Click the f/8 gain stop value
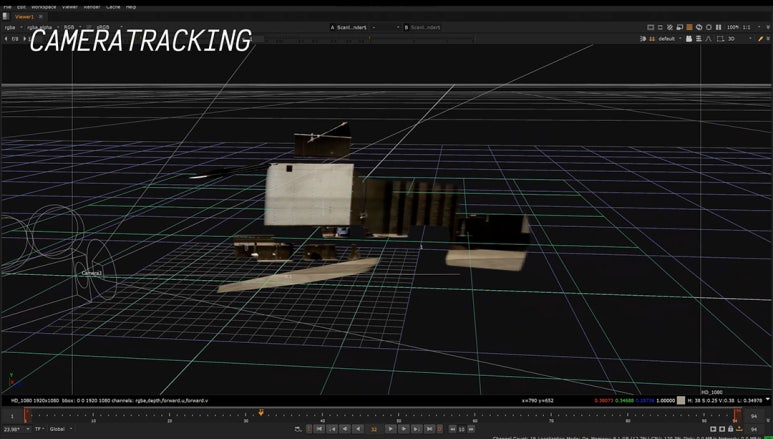 click(x=15, y=38)
